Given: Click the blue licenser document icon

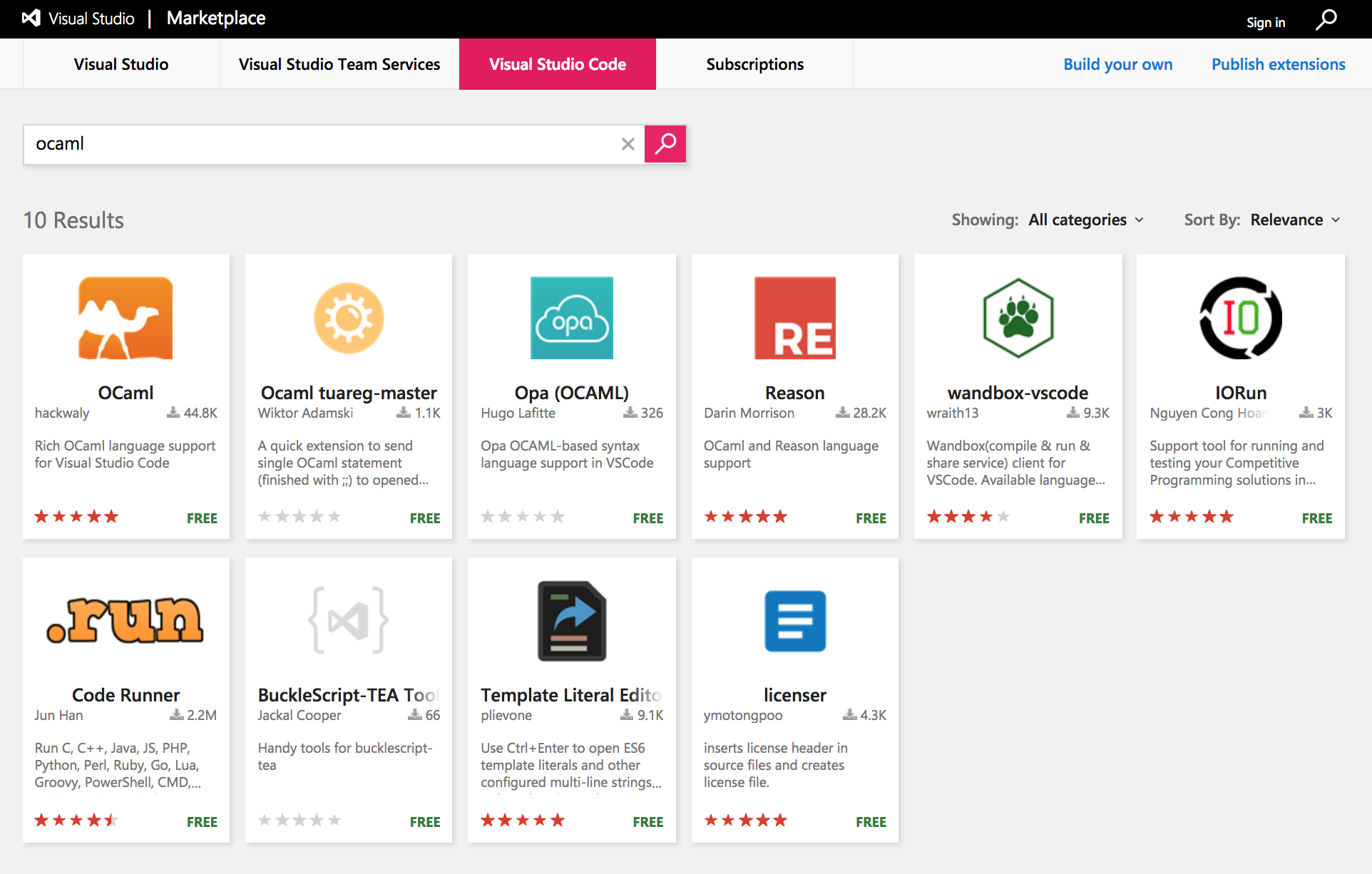Looking at the screenshot, I should [794, 620].
